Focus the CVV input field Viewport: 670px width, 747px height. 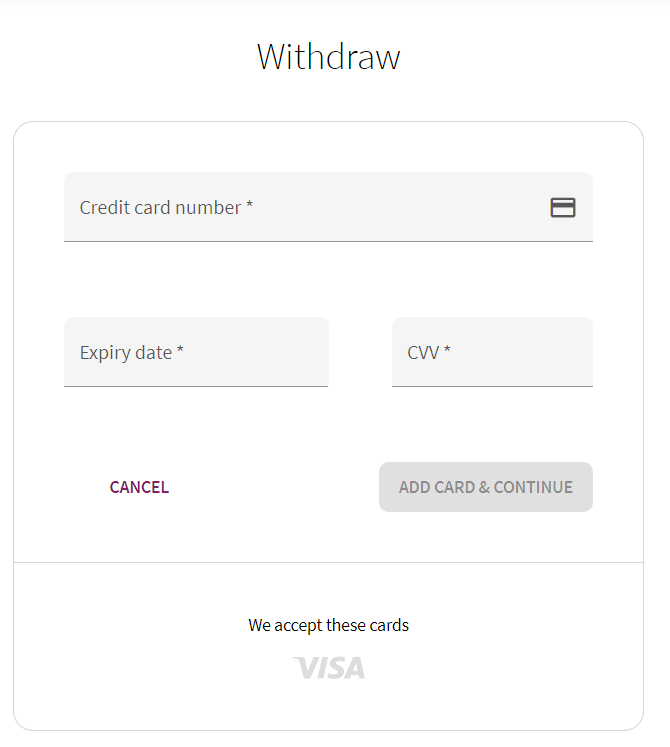pyautogui.click(x=492, y=352)
